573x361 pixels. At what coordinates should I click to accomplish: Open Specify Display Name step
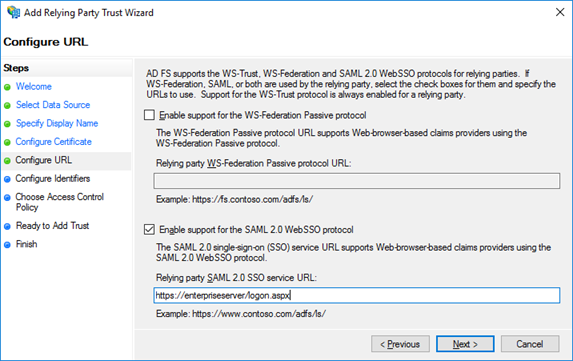[x=57, y=123]
